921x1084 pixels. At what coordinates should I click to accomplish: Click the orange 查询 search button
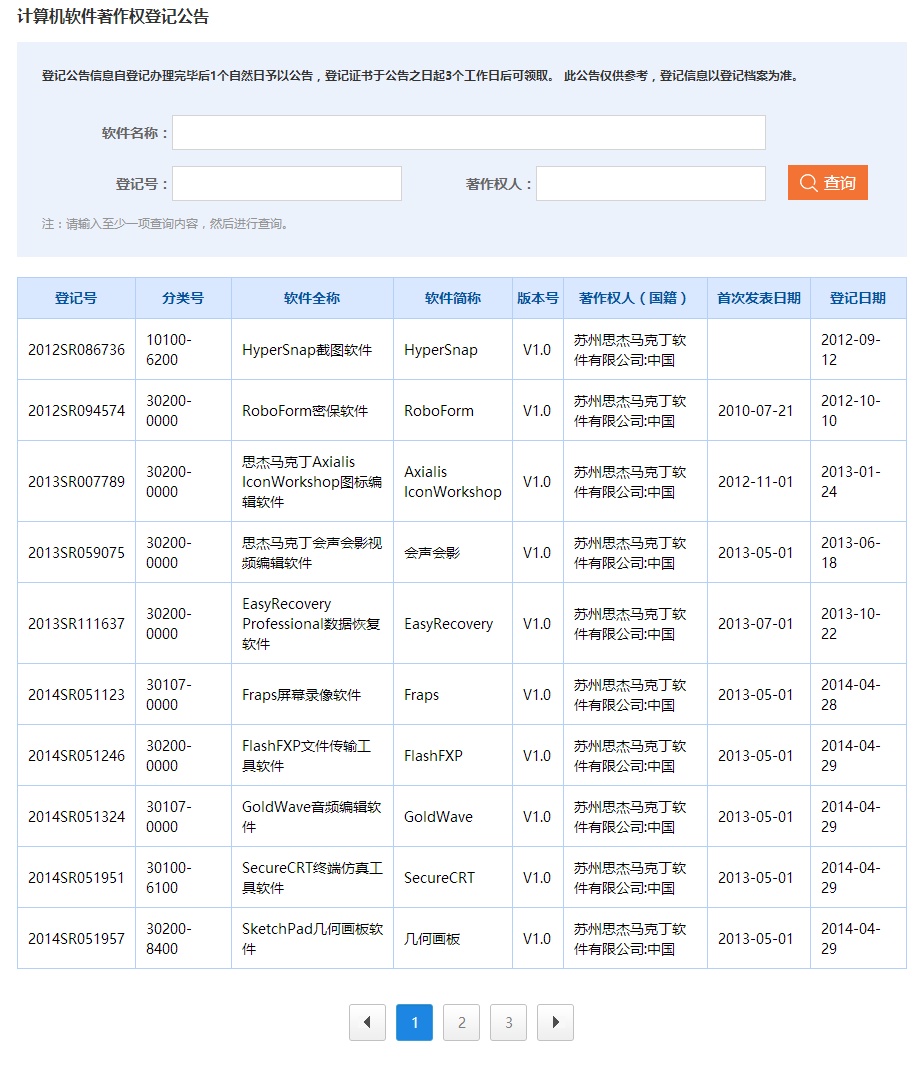coord(827,183)
